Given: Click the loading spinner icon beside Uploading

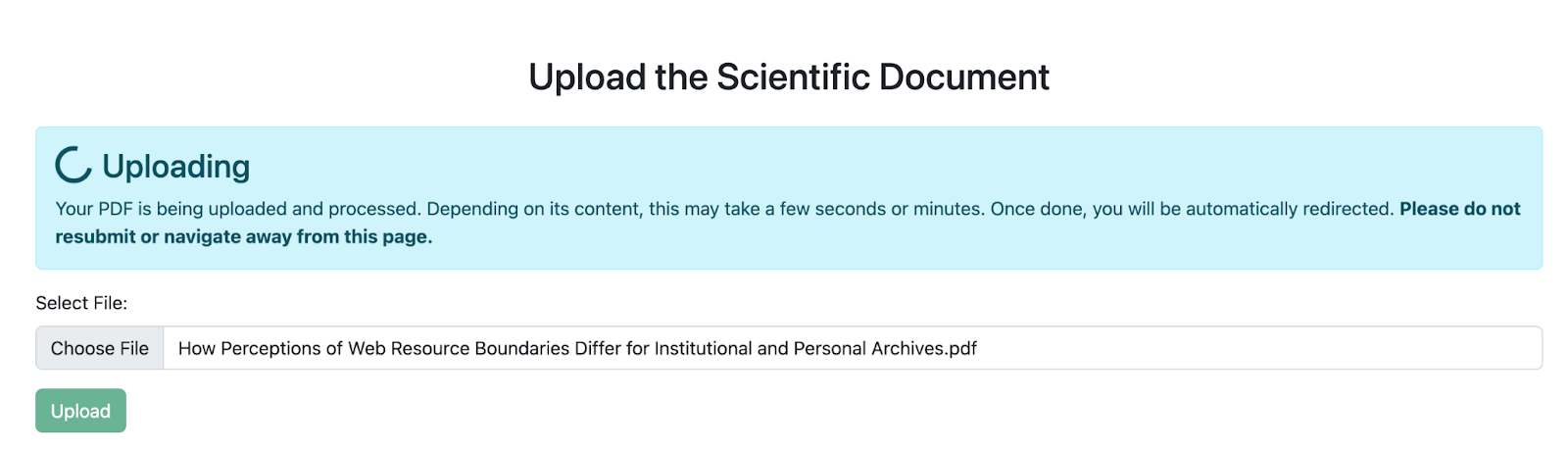Looking at the screenshot, I should coord(73,166).
